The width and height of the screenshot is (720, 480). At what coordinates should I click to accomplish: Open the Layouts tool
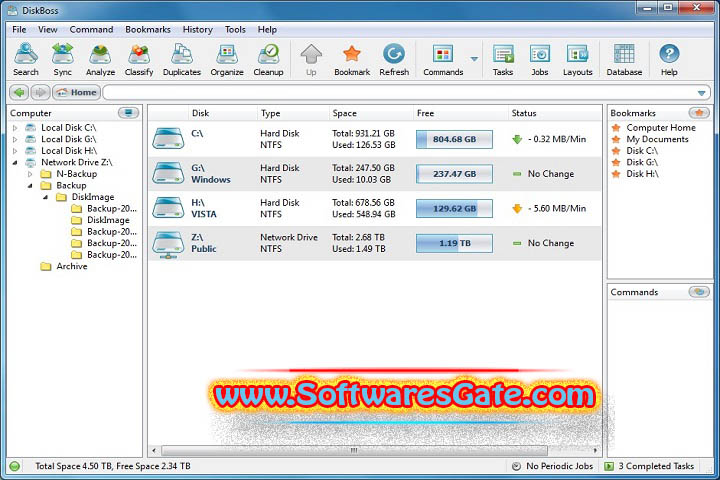tap(578, 59)
